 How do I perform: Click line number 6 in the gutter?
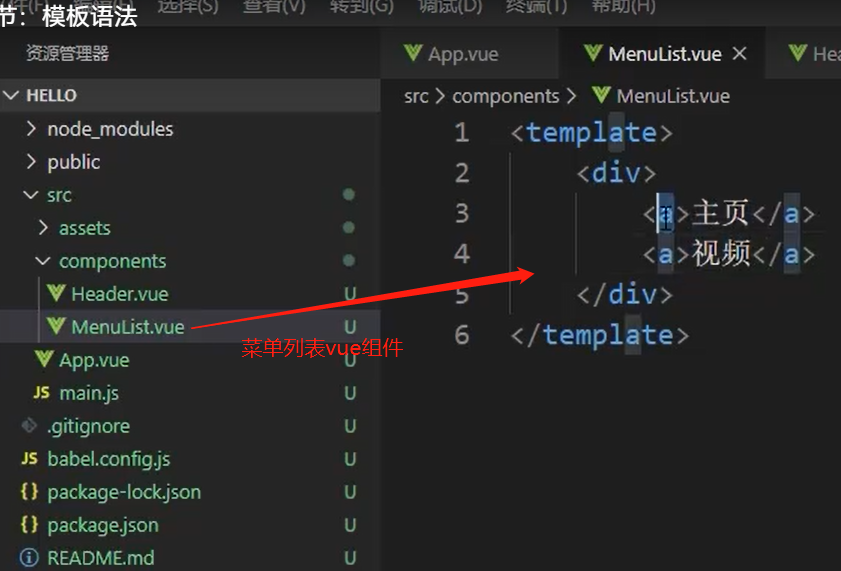click(462, 335)
